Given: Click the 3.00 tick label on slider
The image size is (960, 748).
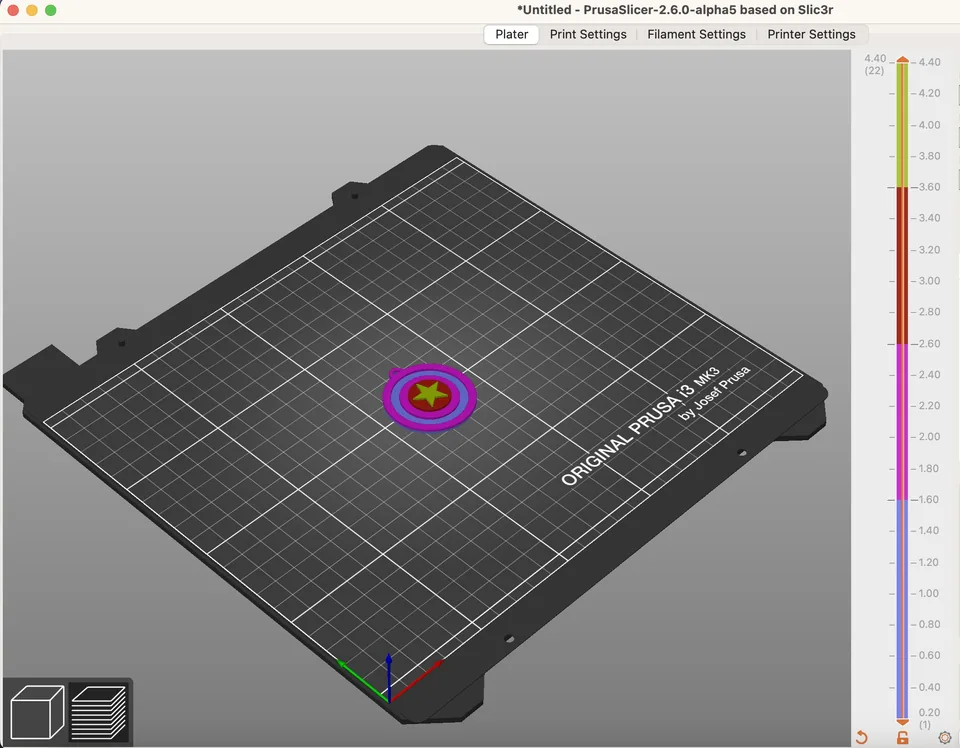Looking at the screenshot, I should [x=929, y=281].
